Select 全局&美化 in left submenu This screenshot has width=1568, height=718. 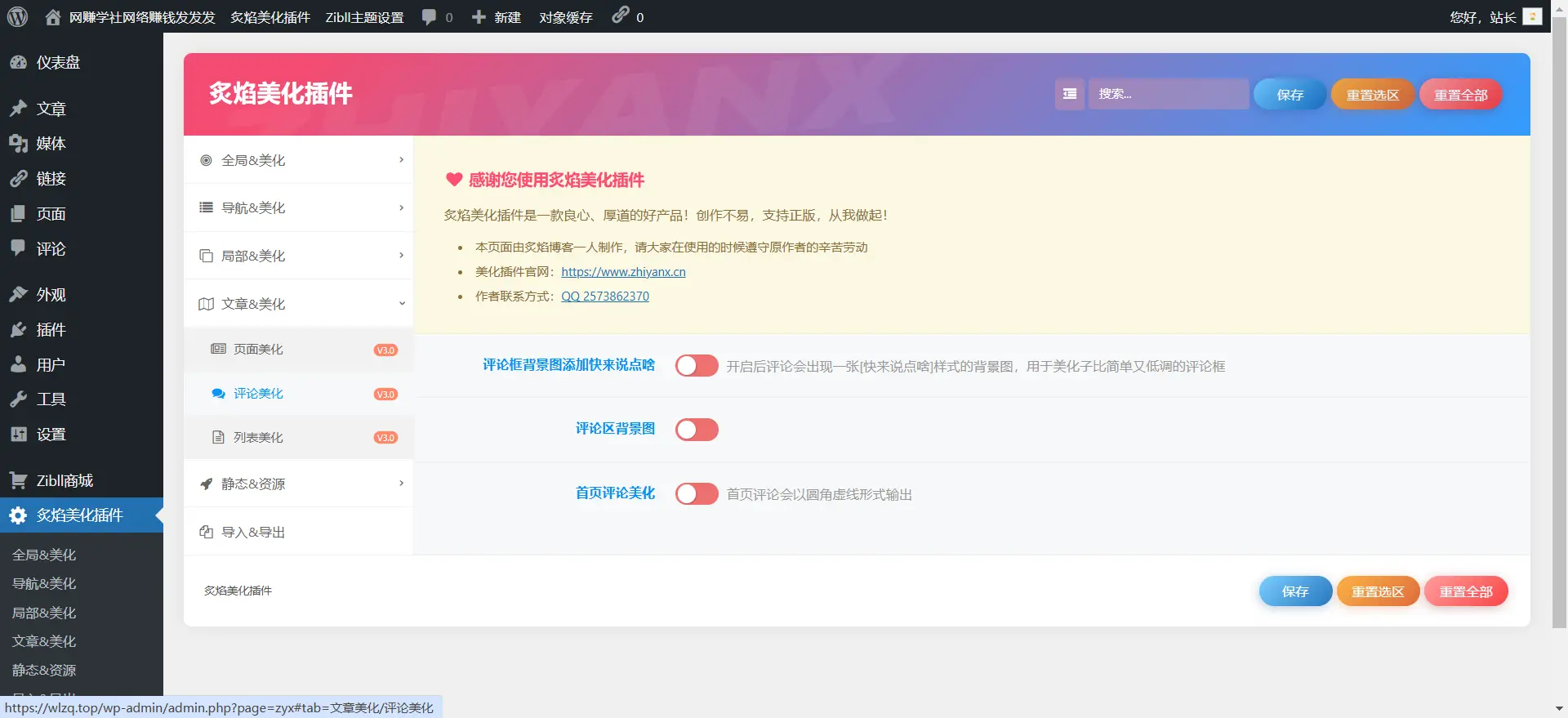tap(44, 555)
